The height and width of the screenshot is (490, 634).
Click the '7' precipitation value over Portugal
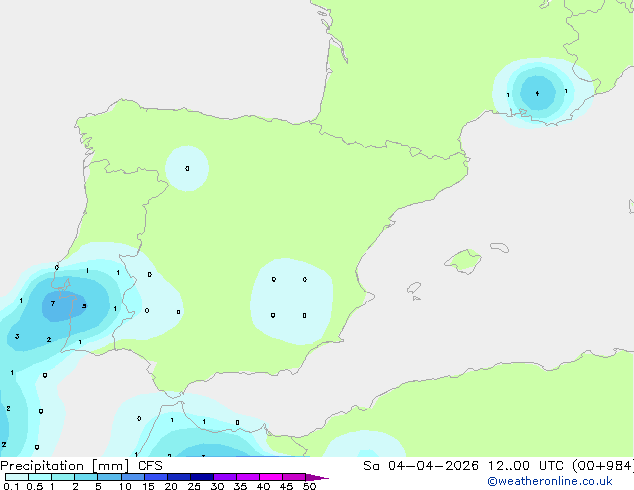point(53,303)
